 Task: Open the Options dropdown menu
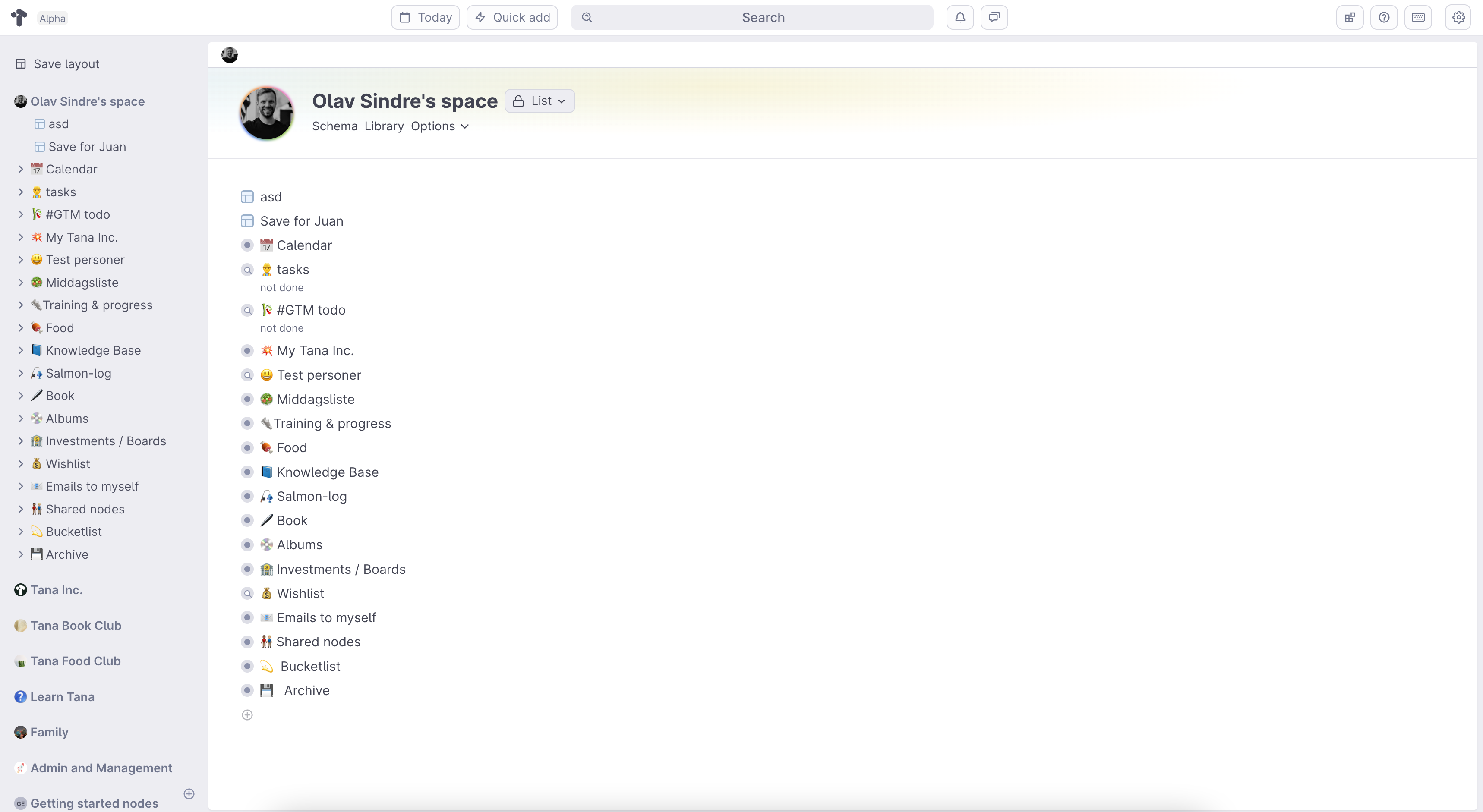(x=440, y=126)
